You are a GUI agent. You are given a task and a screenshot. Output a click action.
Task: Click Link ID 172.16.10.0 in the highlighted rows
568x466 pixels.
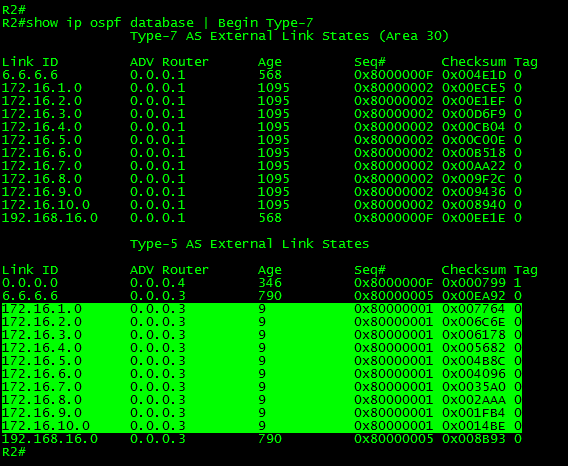46,427
